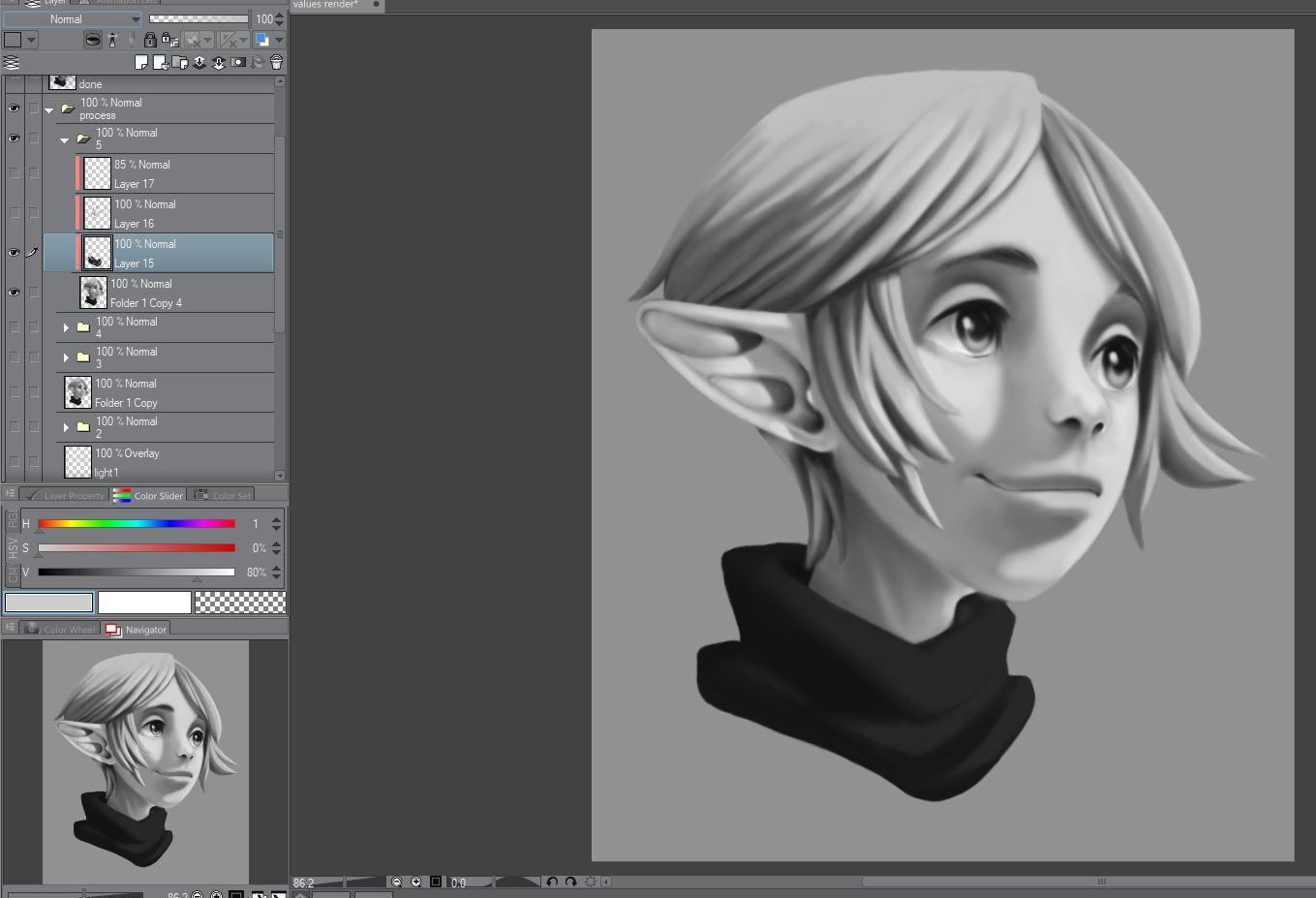The width and height of the screenshot is (1316, 898).
Task: Show hidden Folder 1 Copy layer
Action: point(14,392)
